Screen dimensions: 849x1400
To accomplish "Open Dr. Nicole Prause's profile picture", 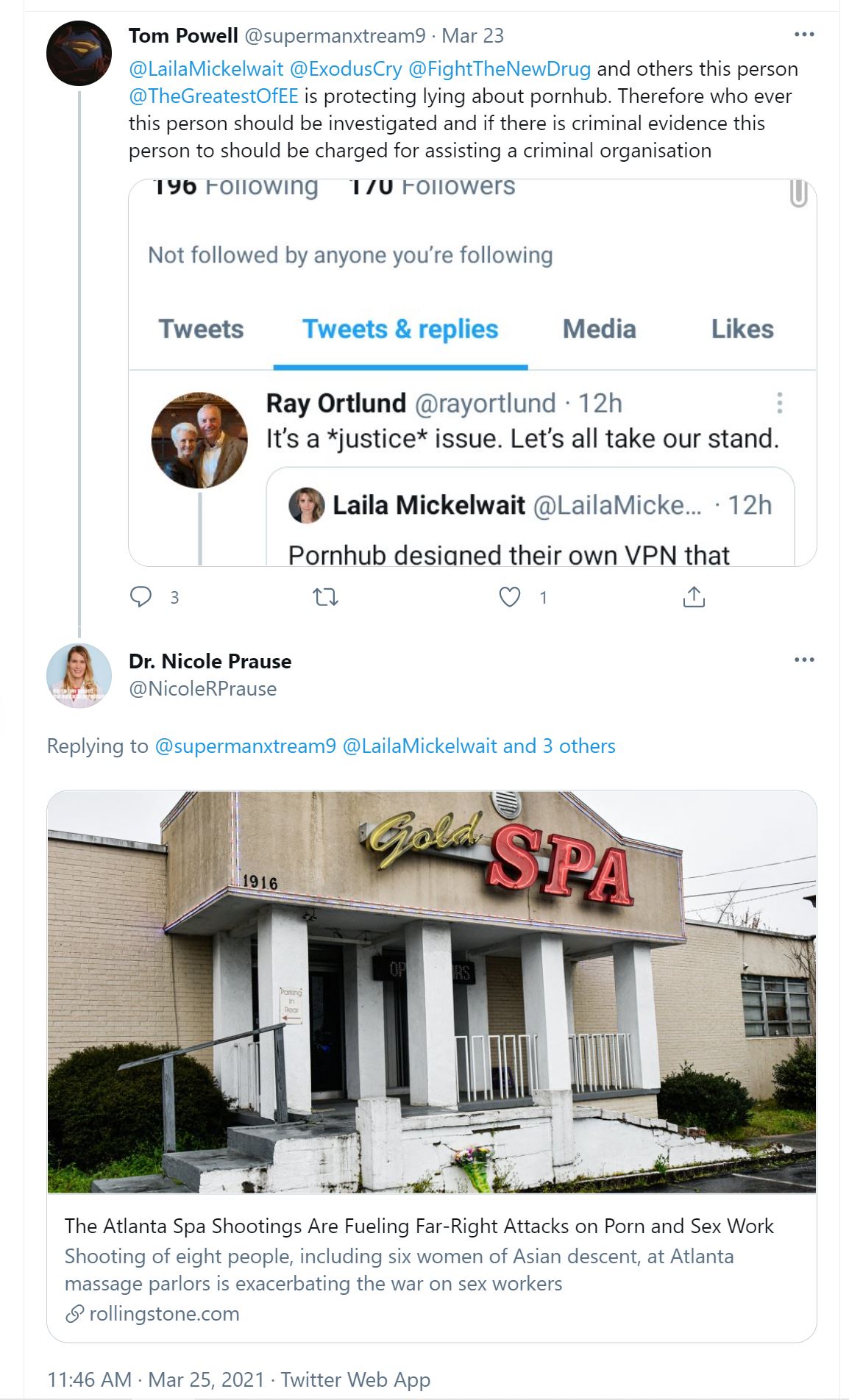I will pos(79,676).
